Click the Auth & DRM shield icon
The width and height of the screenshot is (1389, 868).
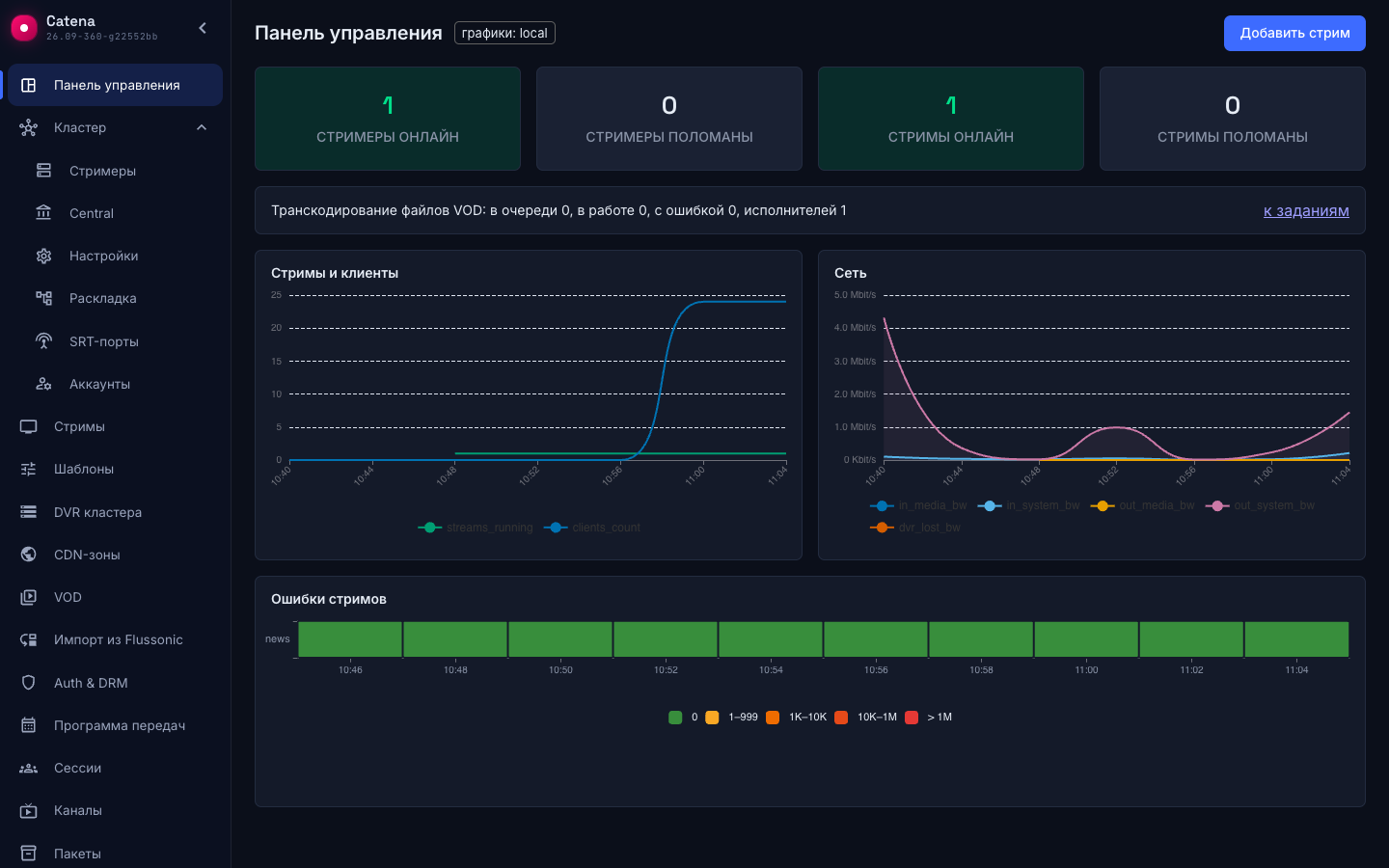(29, 683)
